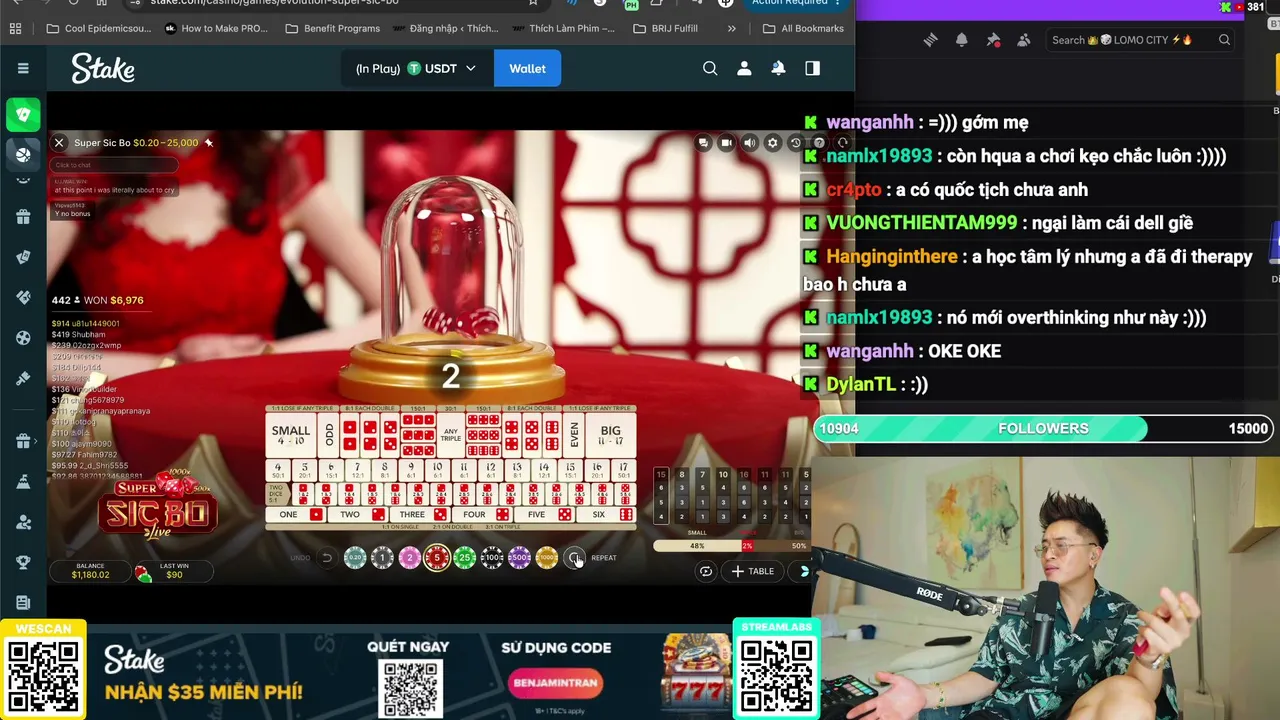
Task: Switch game view with the swap icon
Action: click(706, 571)
